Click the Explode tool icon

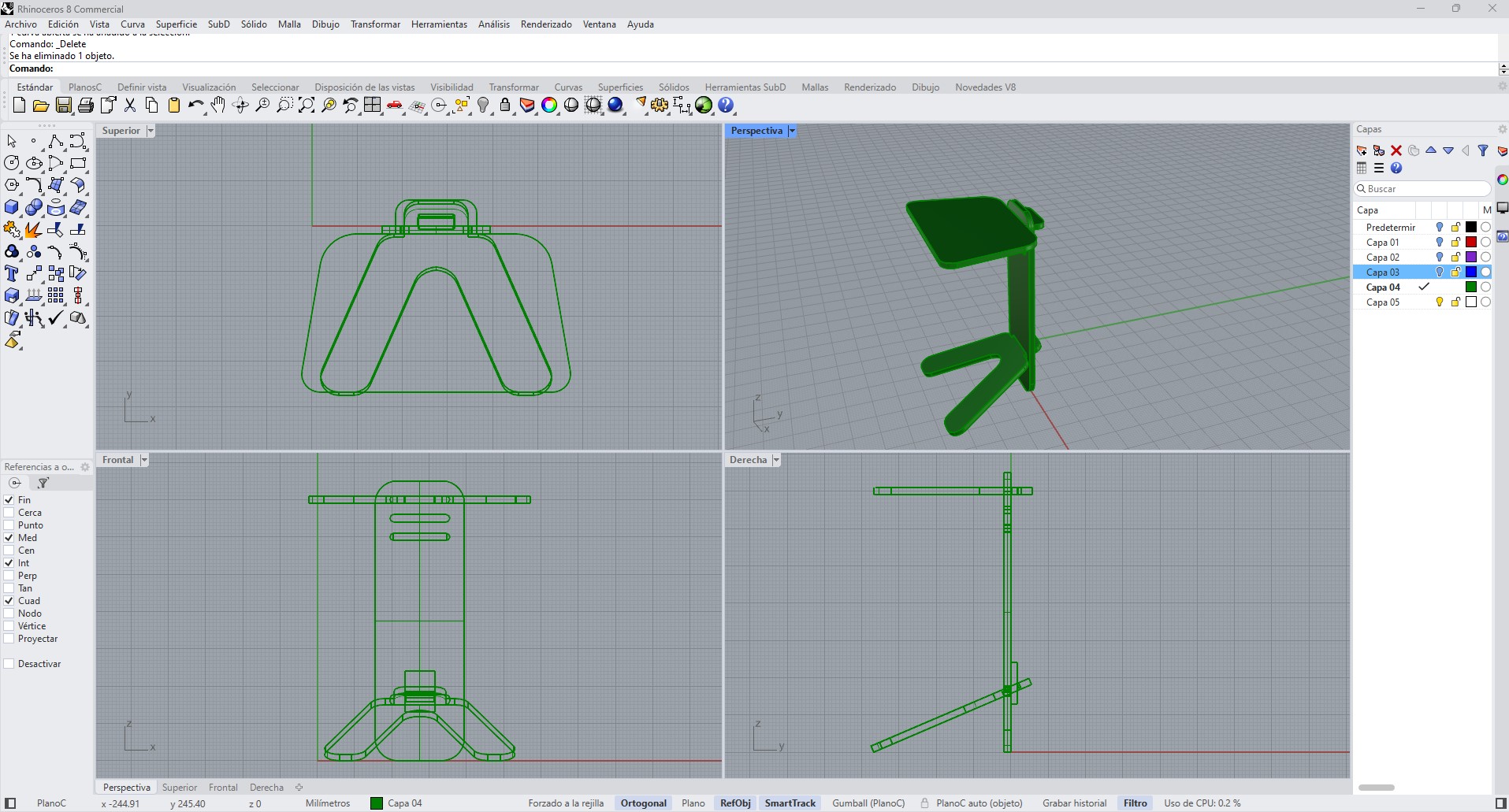point(33,230)
